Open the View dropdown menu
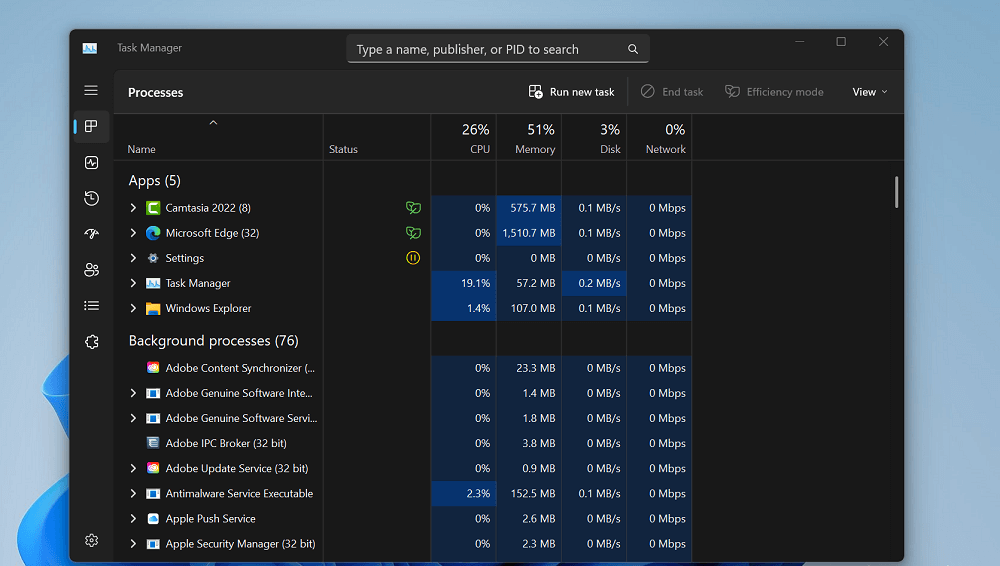This screenshot has height=566, width=1000. (870, 92)
